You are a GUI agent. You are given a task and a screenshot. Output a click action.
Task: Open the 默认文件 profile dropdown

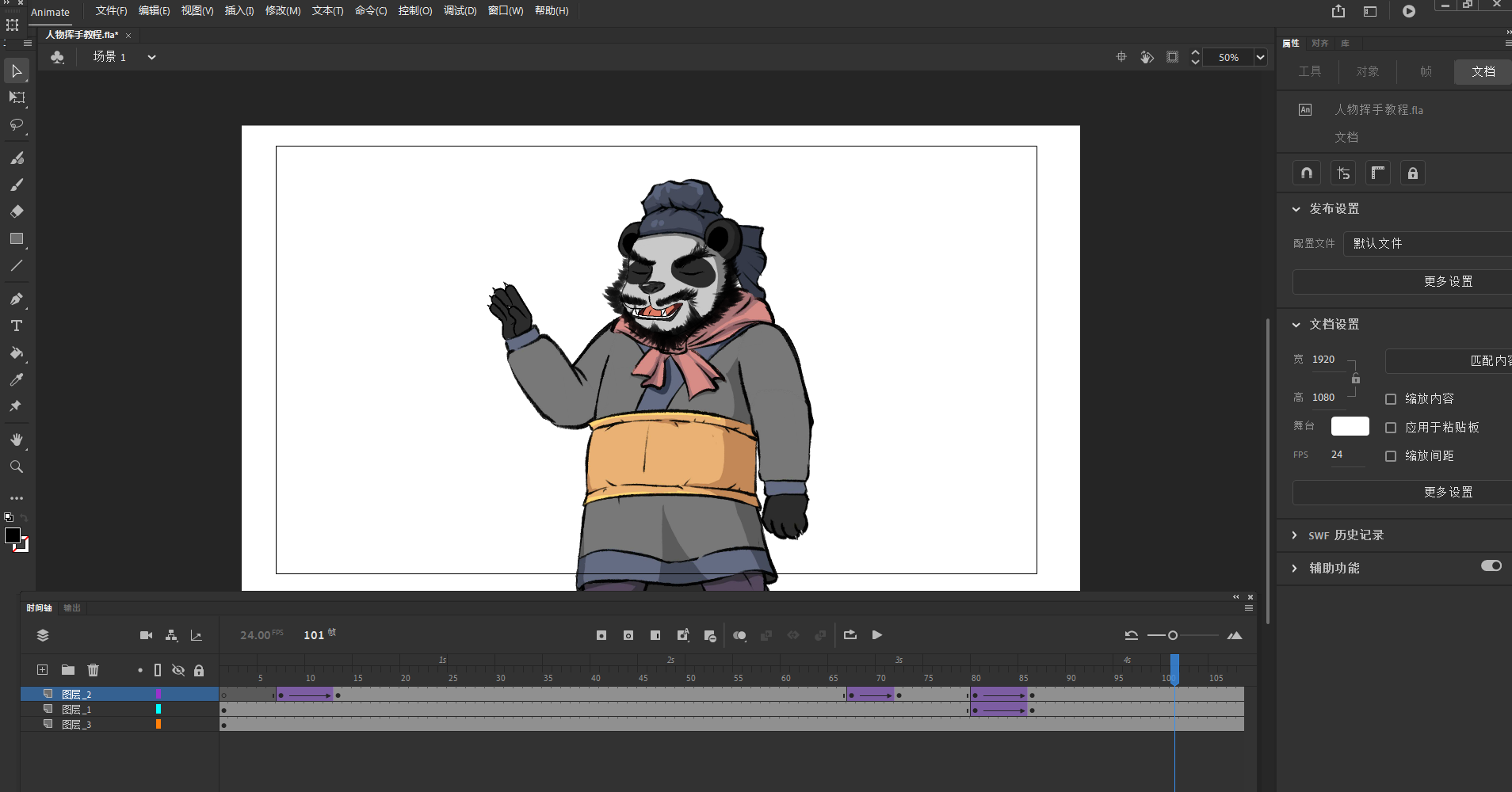tap(1427, 243)
